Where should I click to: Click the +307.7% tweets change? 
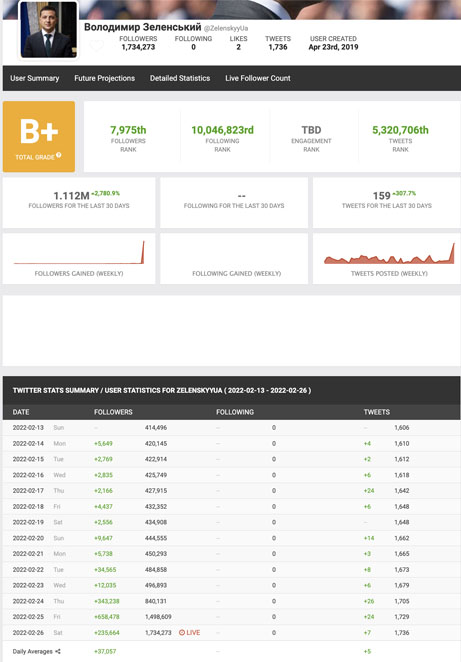pyautogui.click(x=404, y=193)
